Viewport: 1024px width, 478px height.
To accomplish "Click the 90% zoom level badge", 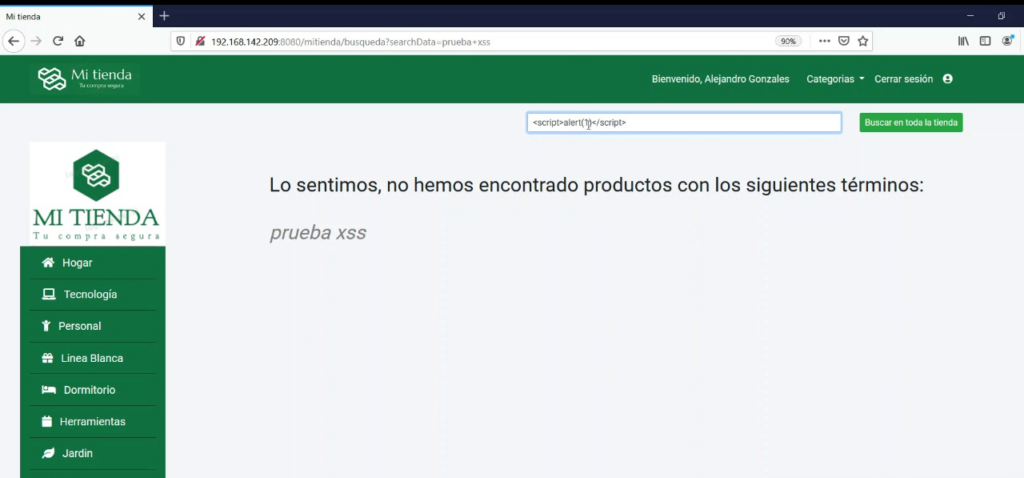I will pyautogui.click(x=788, y=41).
